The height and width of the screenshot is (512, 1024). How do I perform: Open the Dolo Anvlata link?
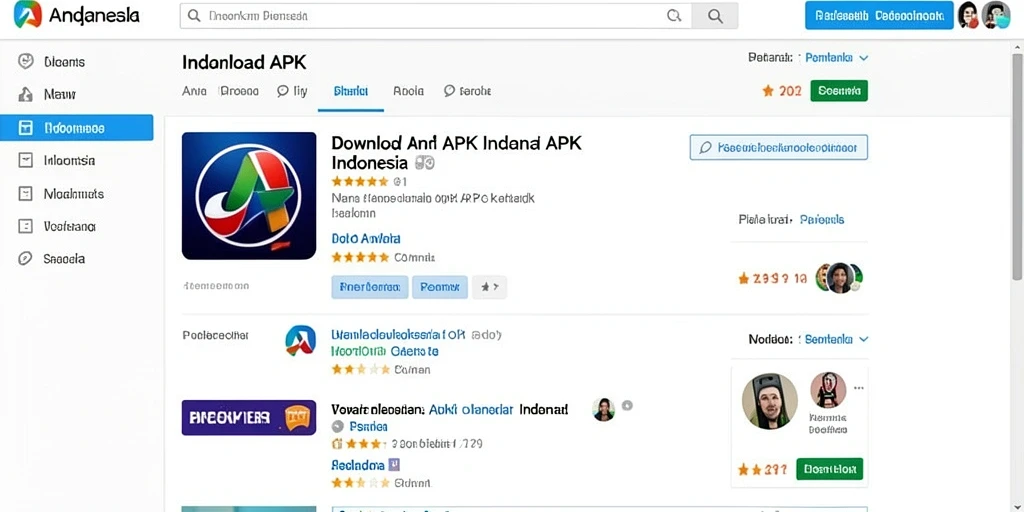(366, 239)
